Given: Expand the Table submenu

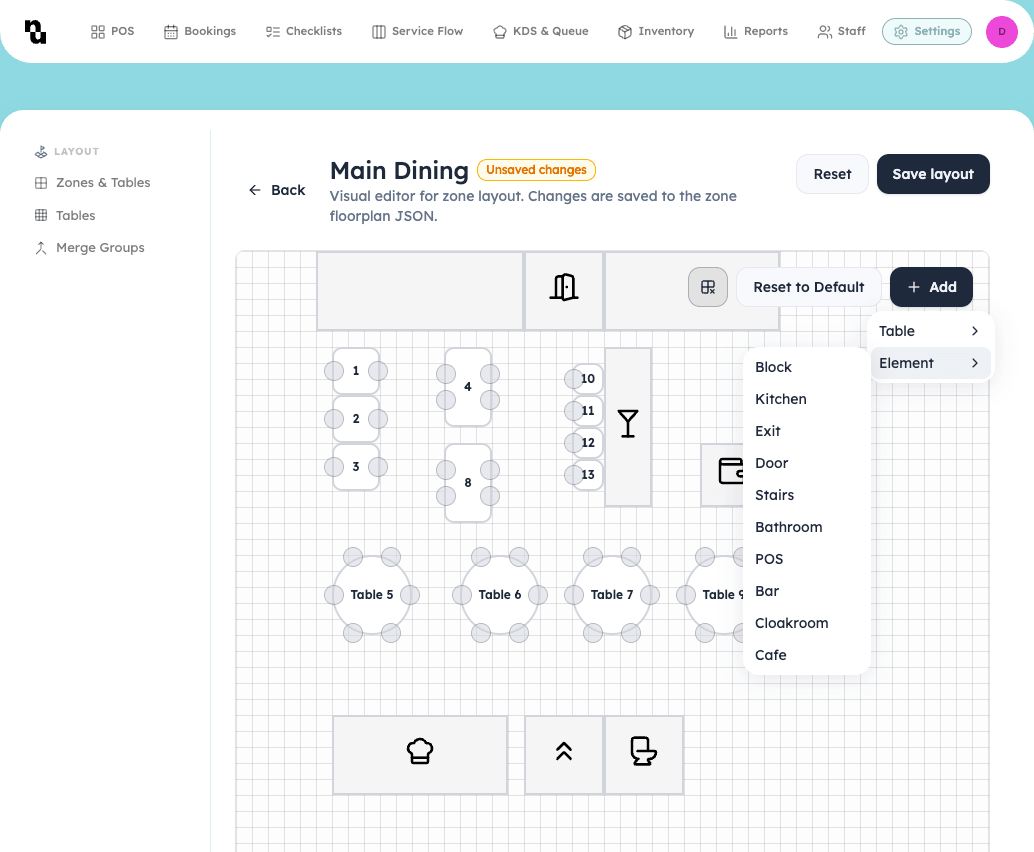Looking at the screenshot, I should click(930, 331).
